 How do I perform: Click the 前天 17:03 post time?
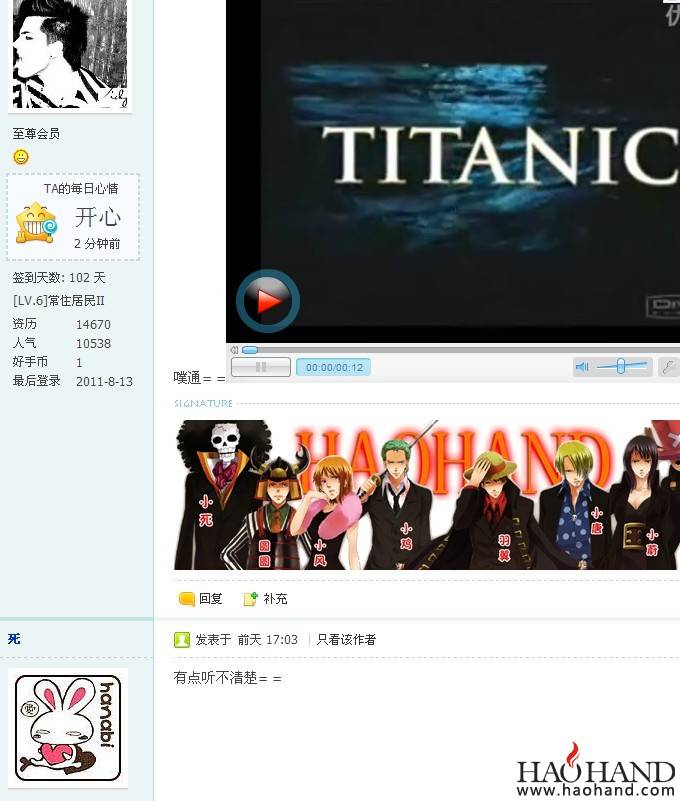click(x=267, y=640)
